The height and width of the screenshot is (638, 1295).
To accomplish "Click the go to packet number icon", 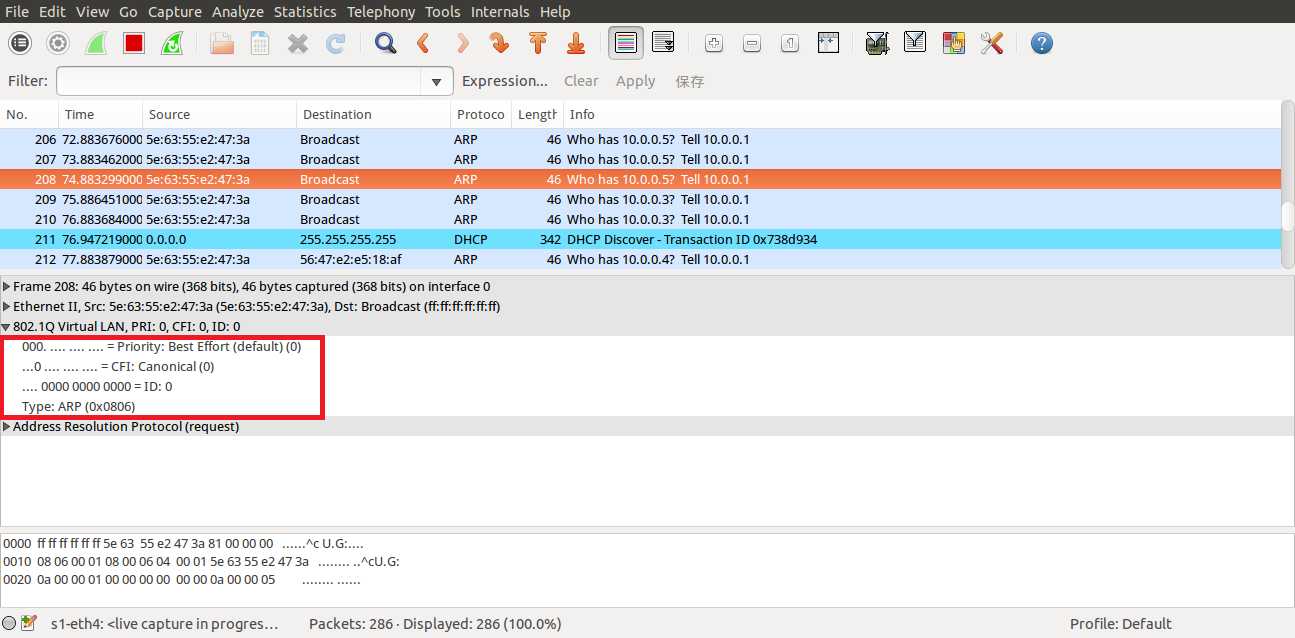I will [500, 43].
